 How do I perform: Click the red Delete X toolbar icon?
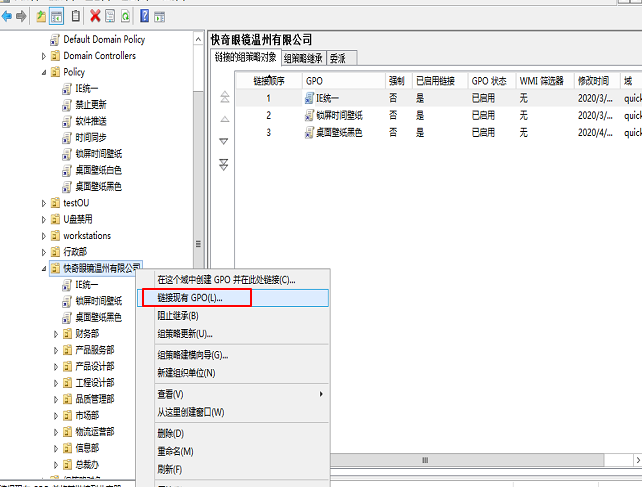(x=94, y=16)
